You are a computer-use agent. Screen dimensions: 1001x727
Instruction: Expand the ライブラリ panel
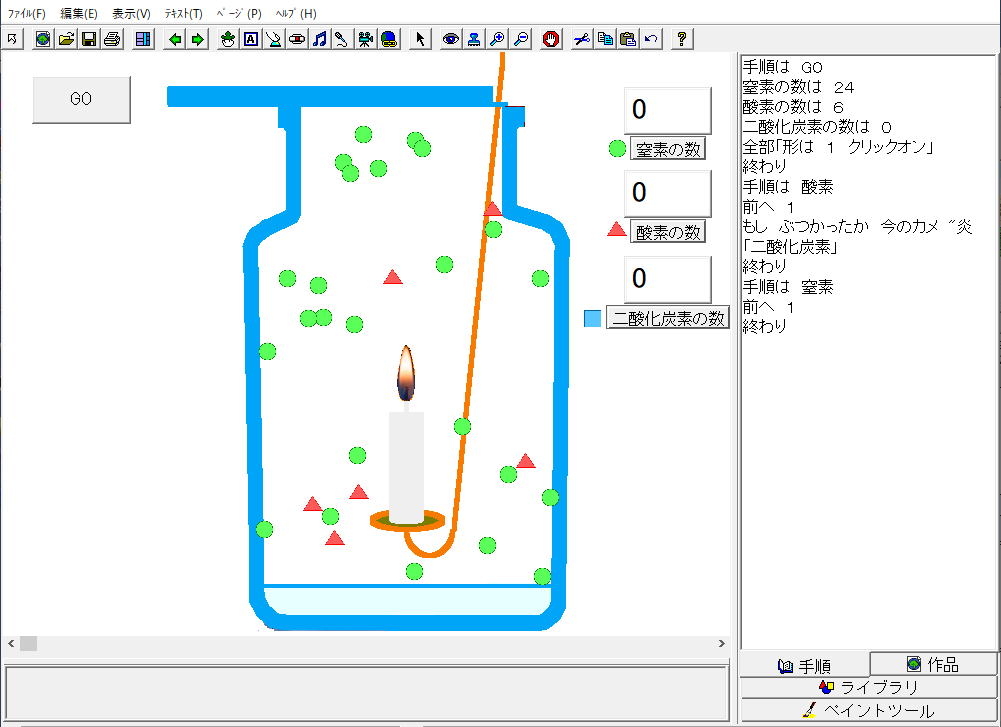868,687
